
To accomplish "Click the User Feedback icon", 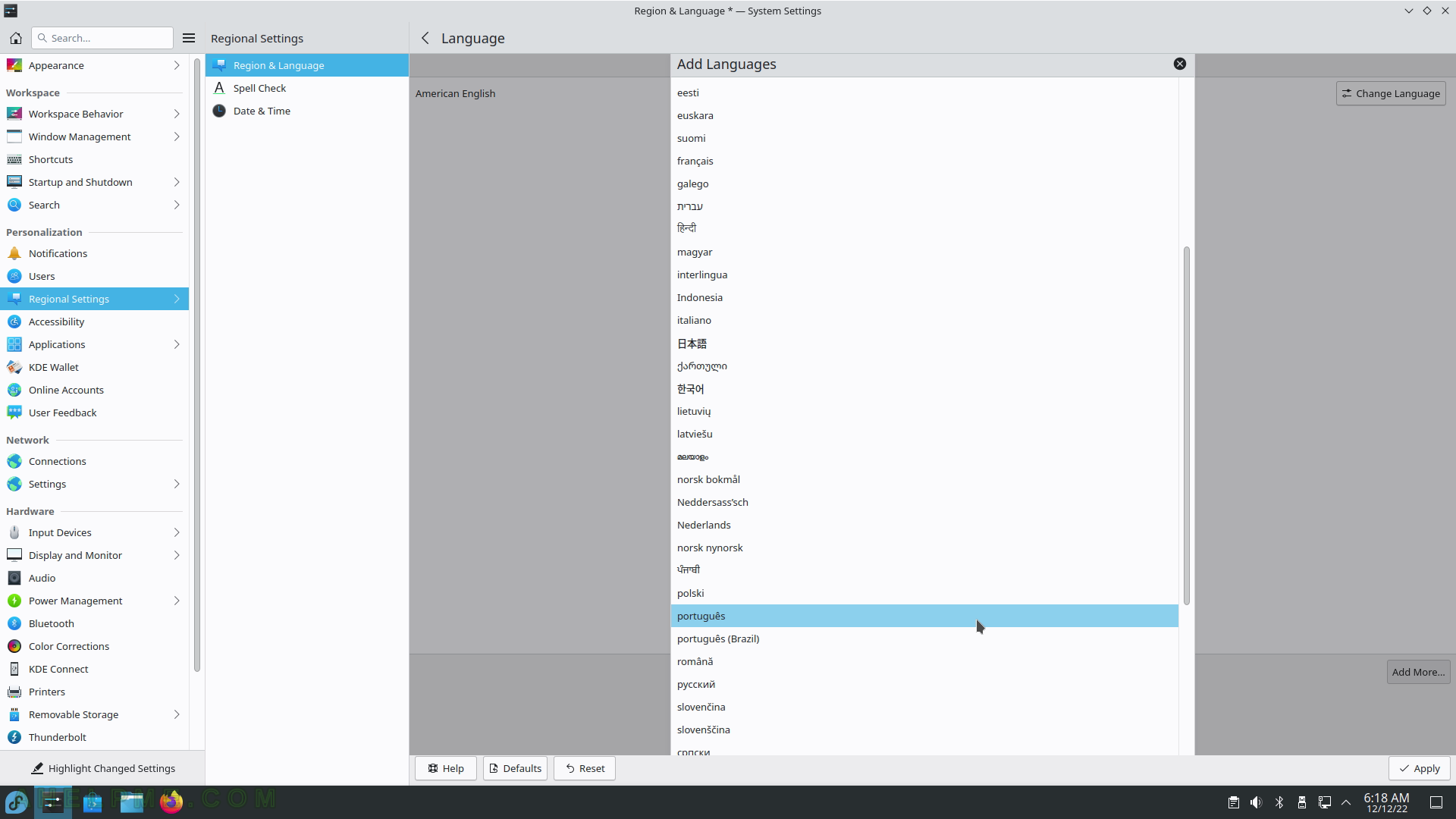I will pos(14,413).
